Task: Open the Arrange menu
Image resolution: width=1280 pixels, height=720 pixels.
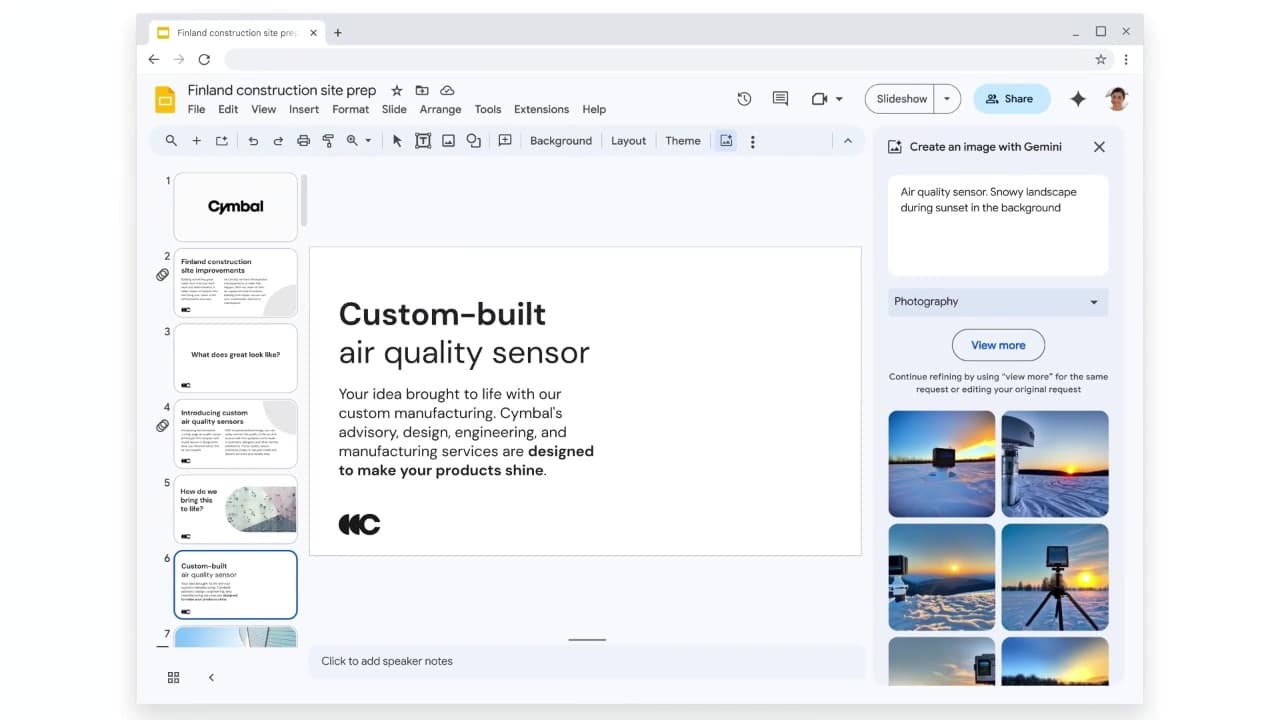Action: (440, 109)
